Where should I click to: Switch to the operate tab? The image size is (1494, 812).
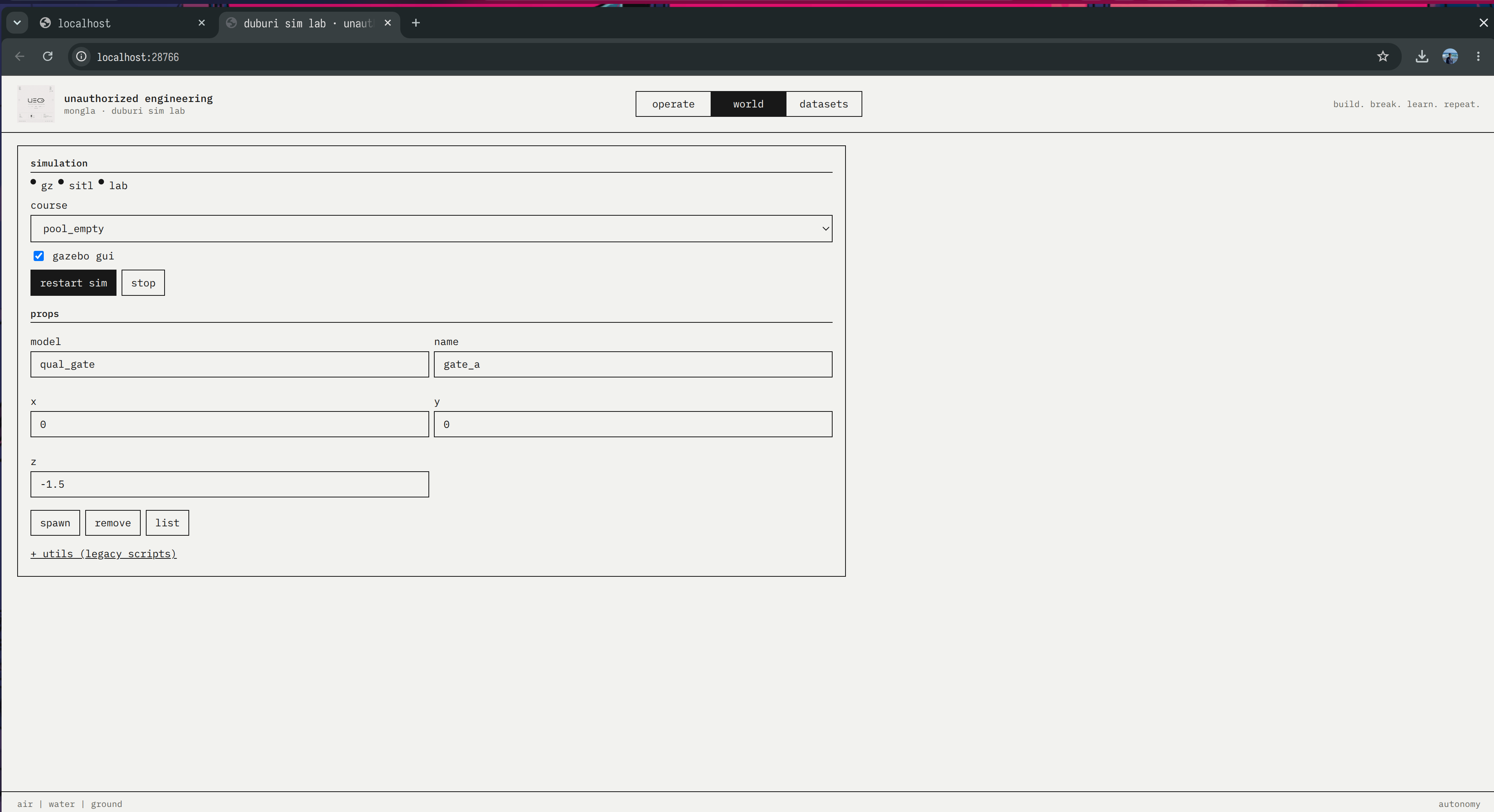[673, 104]
